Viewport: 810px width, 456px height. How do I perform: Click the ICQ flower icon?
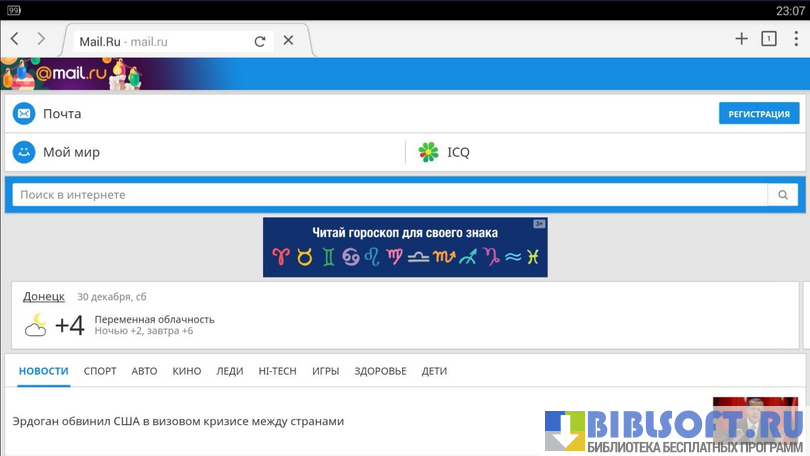point(428,152)
